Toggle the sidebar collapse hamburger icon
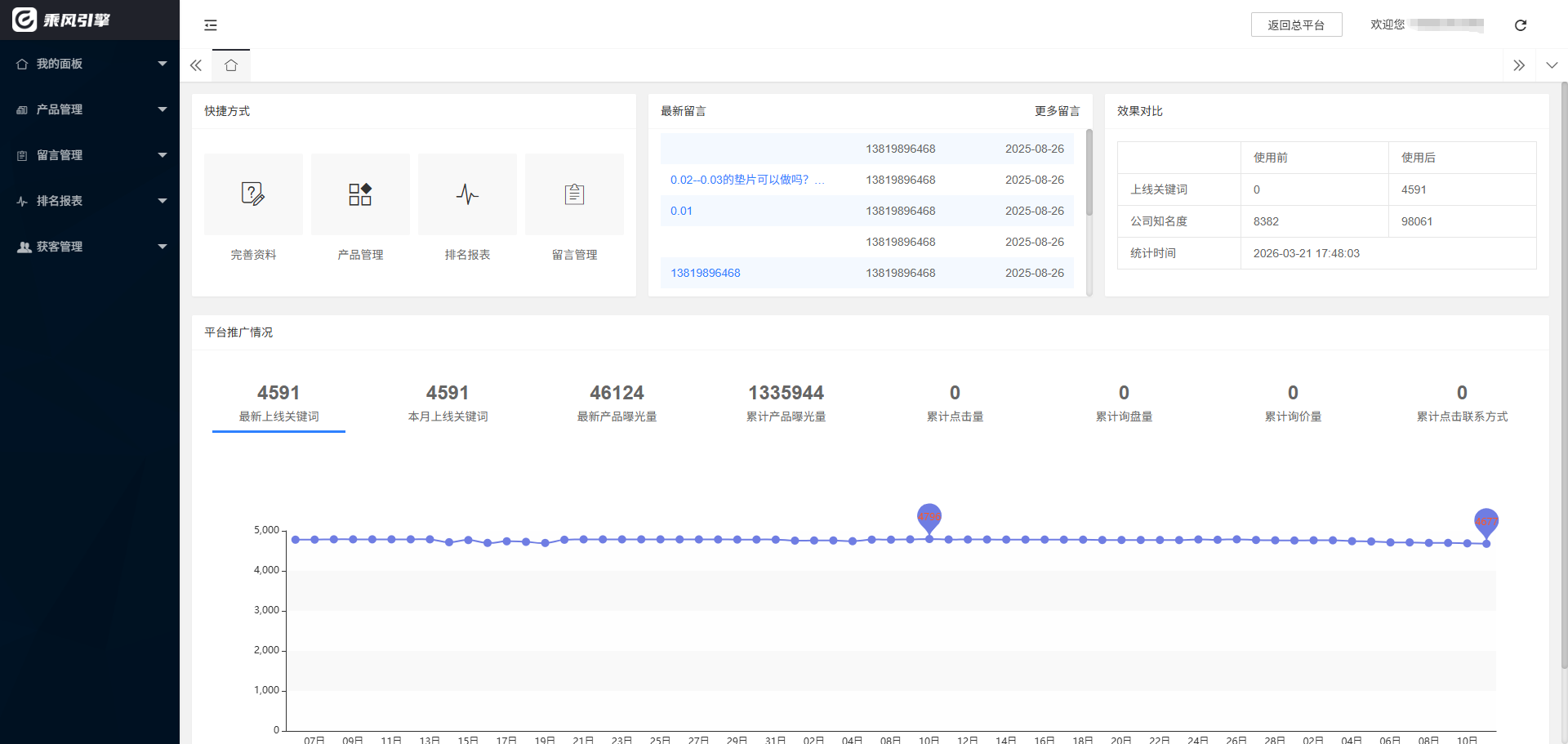Viewport: 1568px width, 744px height. [211, 25]
